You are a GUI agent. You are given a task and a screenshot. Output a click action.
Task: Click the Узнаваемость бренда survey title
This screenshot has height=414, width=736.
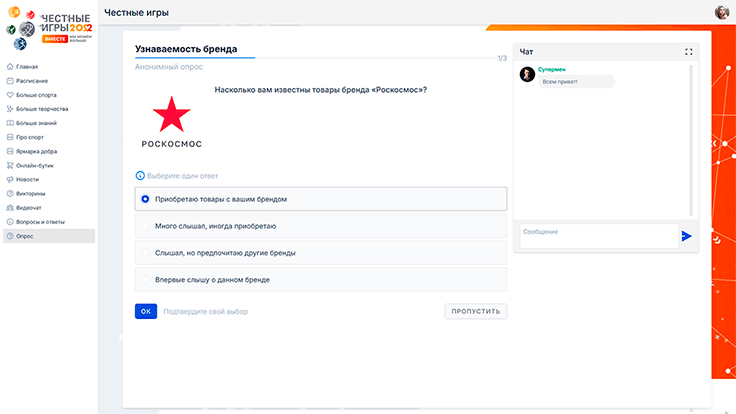coord(186,49)
